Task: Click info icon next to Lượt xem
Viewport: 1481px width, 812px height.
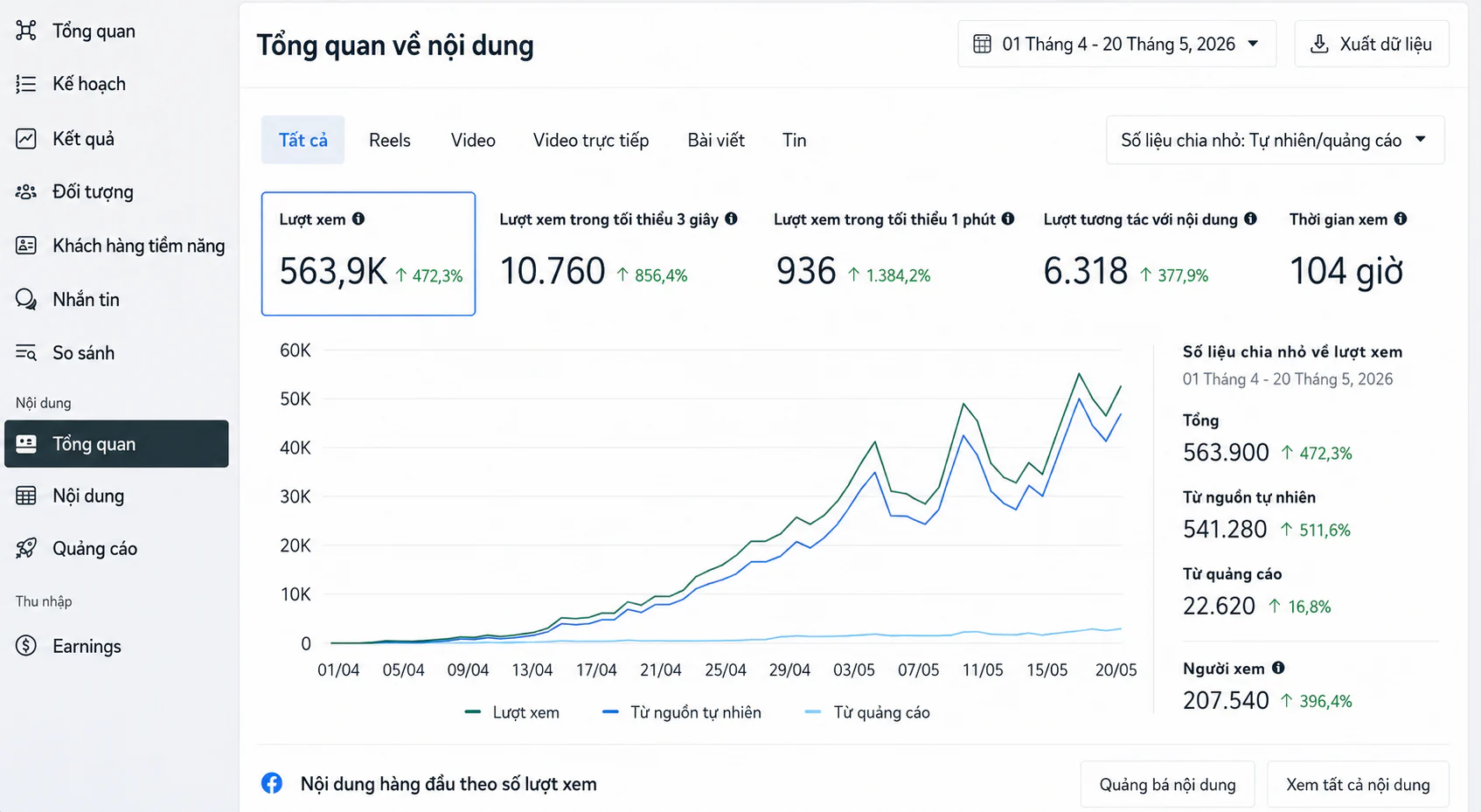Action: click(x=358, y=219)
